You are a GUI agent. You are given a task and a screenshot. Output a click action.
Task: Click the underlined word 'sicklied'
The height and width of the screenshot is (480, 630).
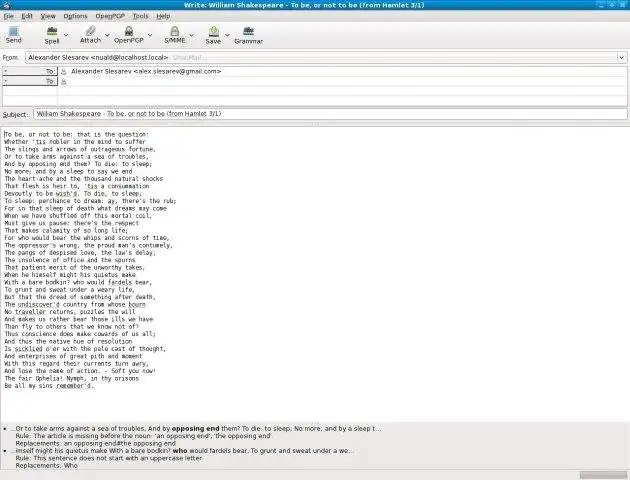pyautogui.click(x=29, y=349)
